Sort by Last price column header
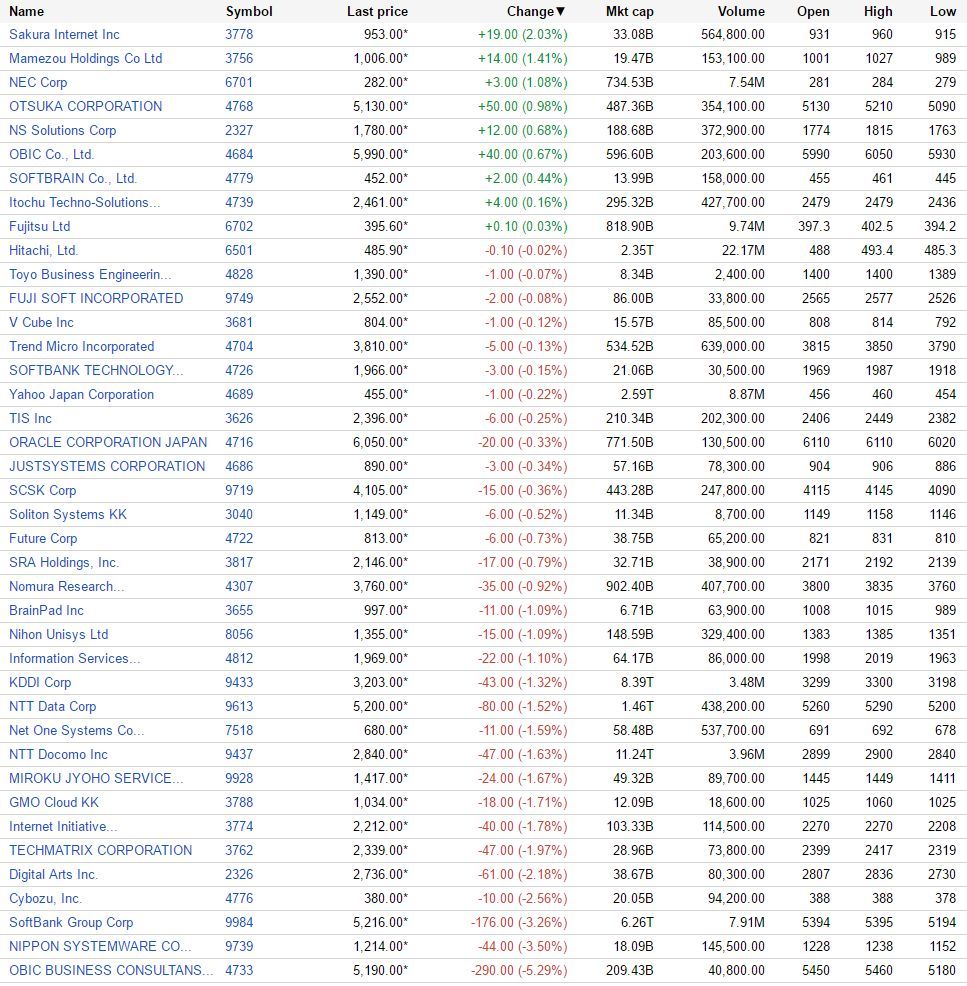The height and width of the screenshot is (986, 967). tap(377, 11)
